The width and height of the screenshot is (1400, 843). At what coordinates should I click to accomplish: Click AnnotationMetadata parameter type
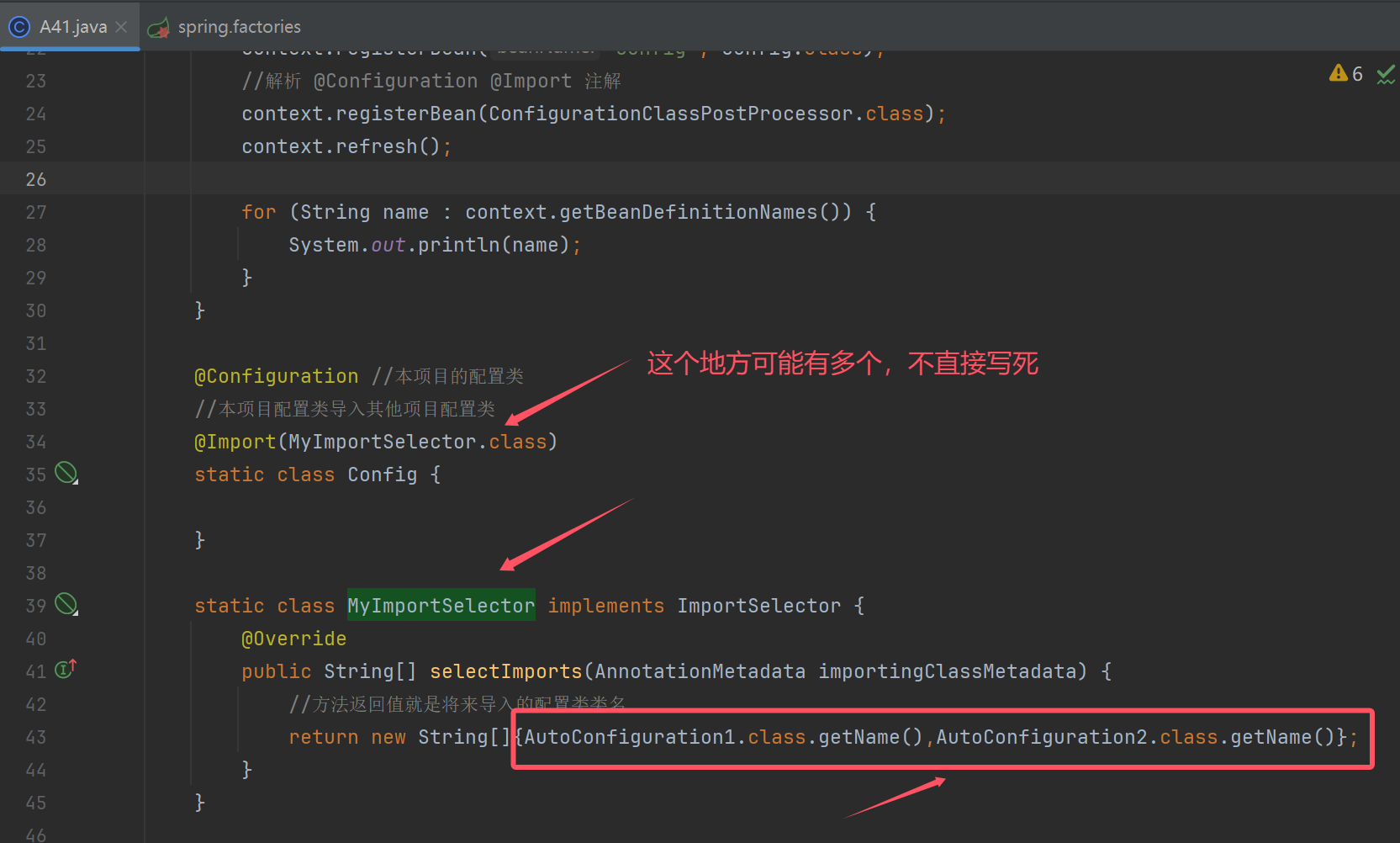point(700,671)
